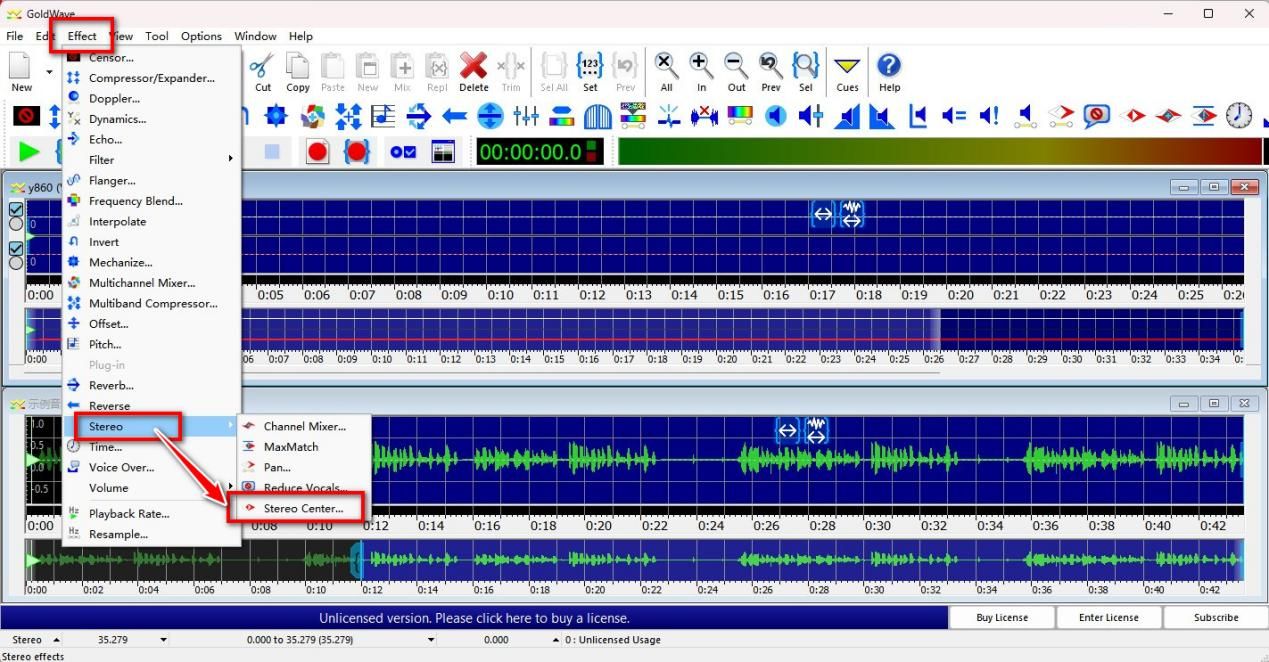Select Echo from the Effect menu
The image size is (1269, 662).
pos(152,140)
